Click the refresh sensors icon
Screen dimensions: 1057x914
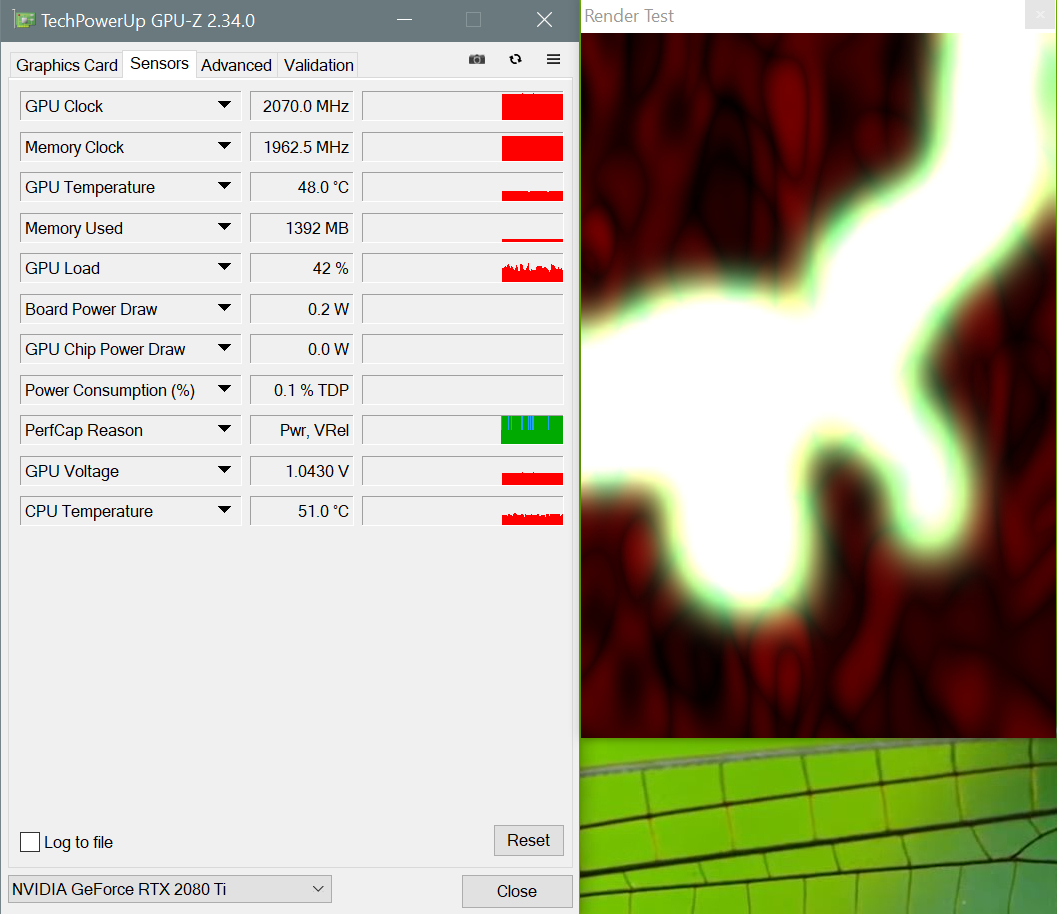point(515,59)
